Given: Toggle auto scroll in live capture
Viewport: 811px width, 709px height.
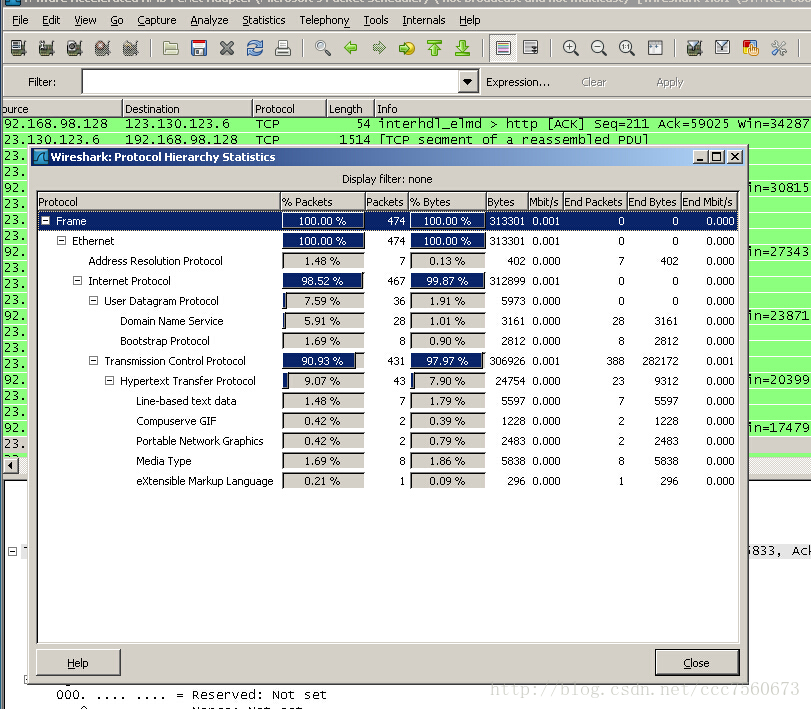Looking at the screenshot, I should point(531,48).
